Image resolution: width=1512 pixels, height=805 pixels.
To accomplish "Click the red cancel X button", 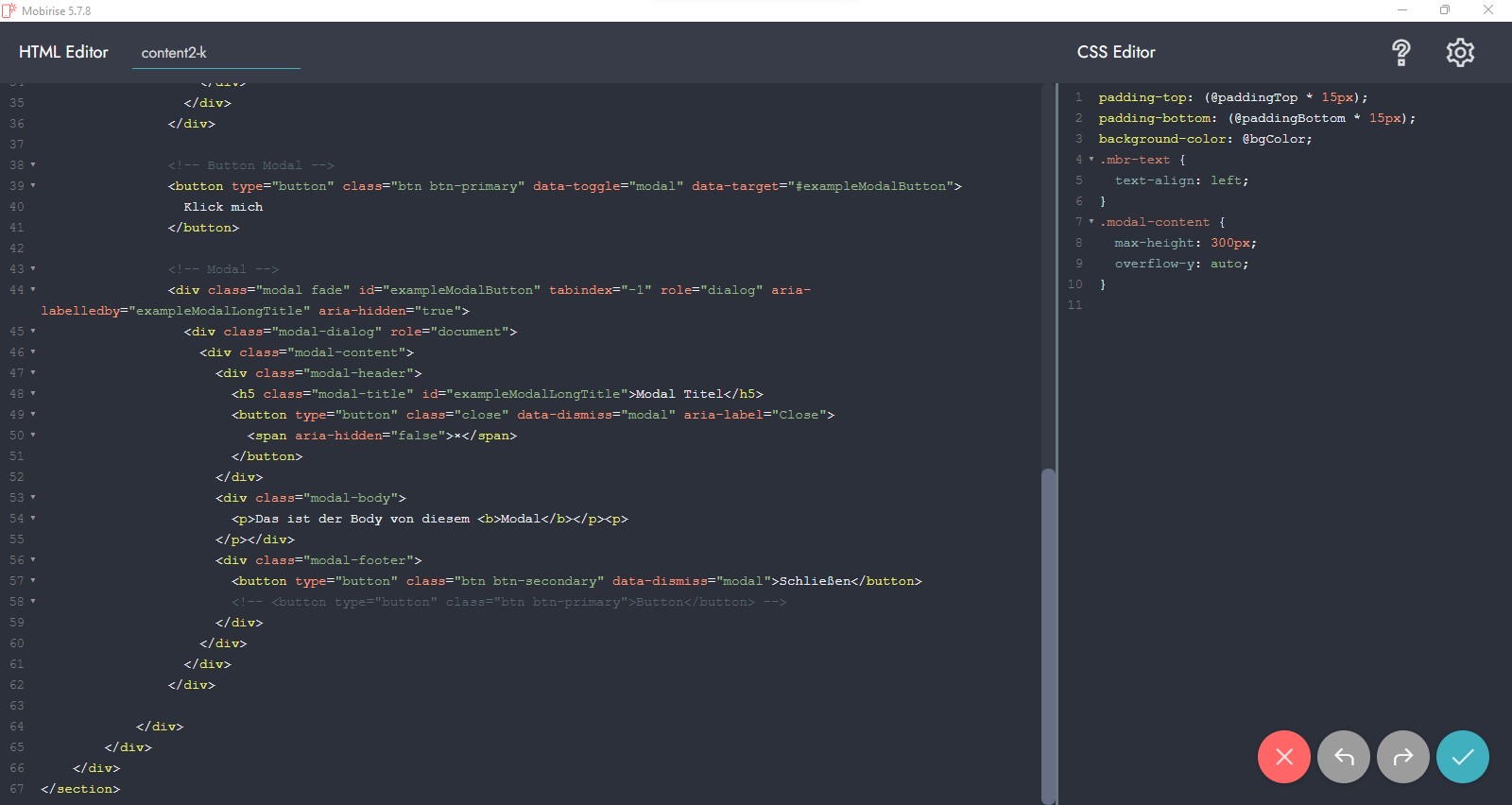I will [1283, 757].
